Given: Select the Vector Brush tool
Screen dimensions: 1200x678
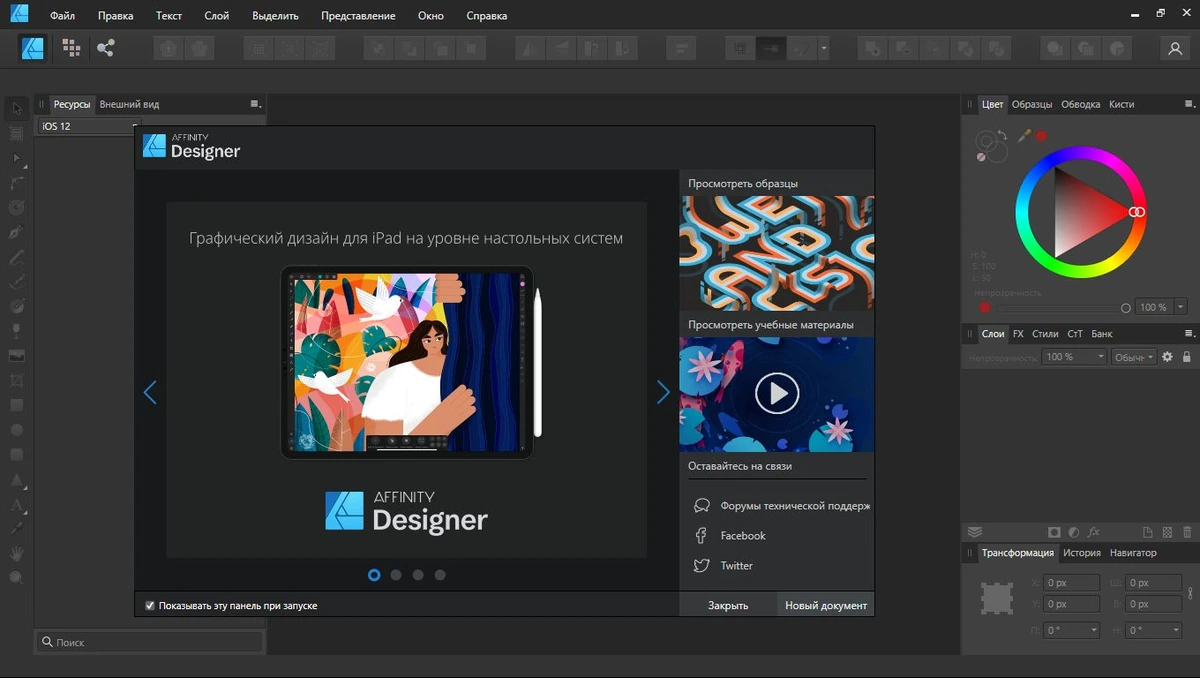Looking at the screenshot, I should point(16,281).
